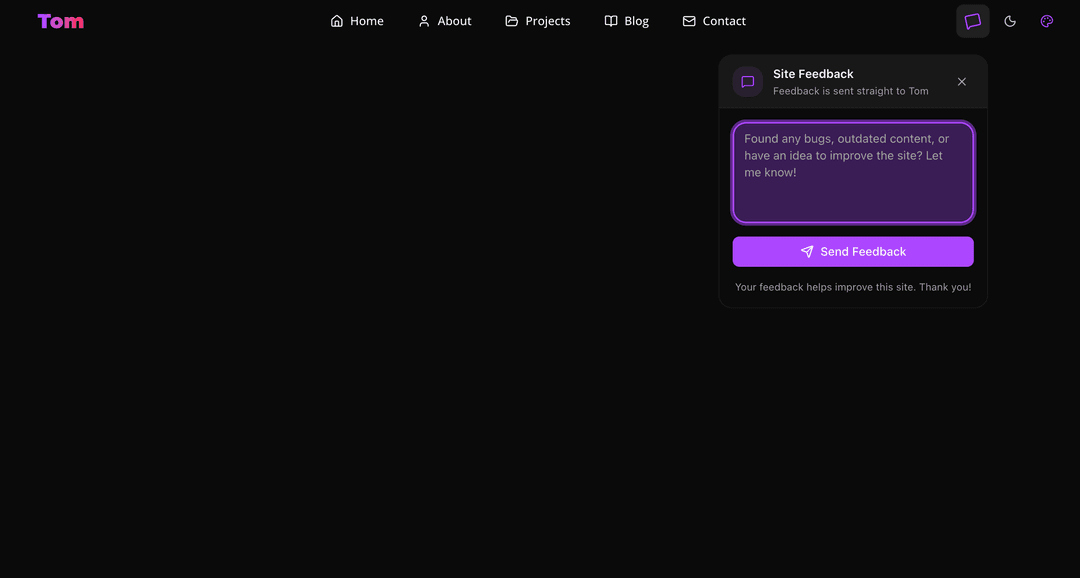
Task: Click the envelope icon next to Contact
Action: [x=688, y=20]
